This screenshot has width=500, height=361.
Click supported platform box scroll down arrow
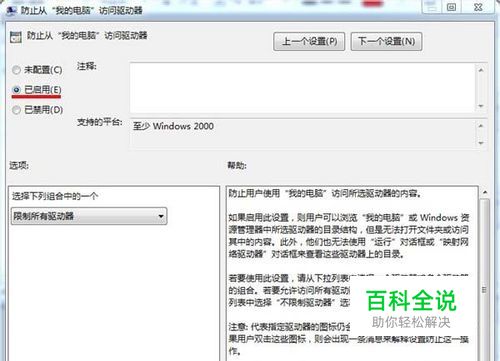481,143
